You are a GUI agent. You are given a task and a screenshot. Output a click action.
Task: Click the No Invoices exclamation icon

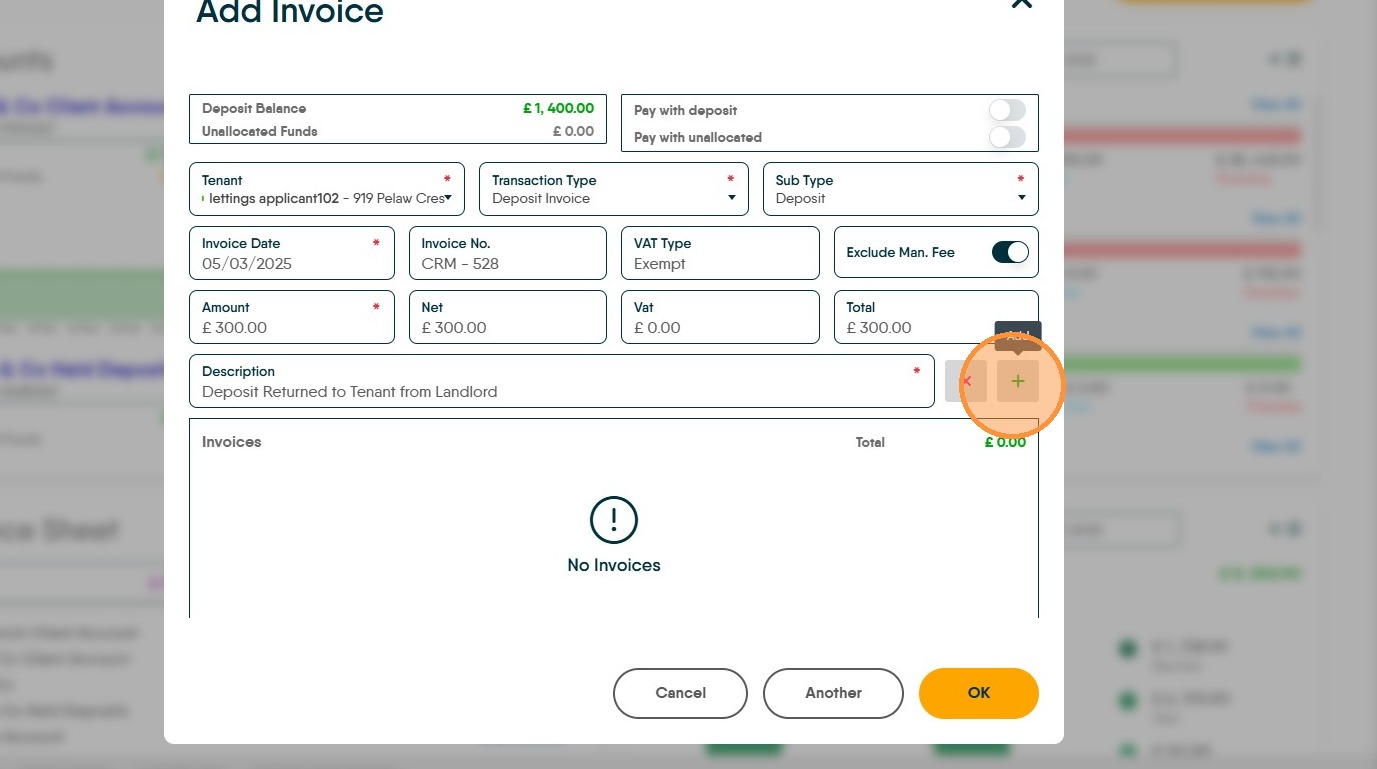coord(614,520)
